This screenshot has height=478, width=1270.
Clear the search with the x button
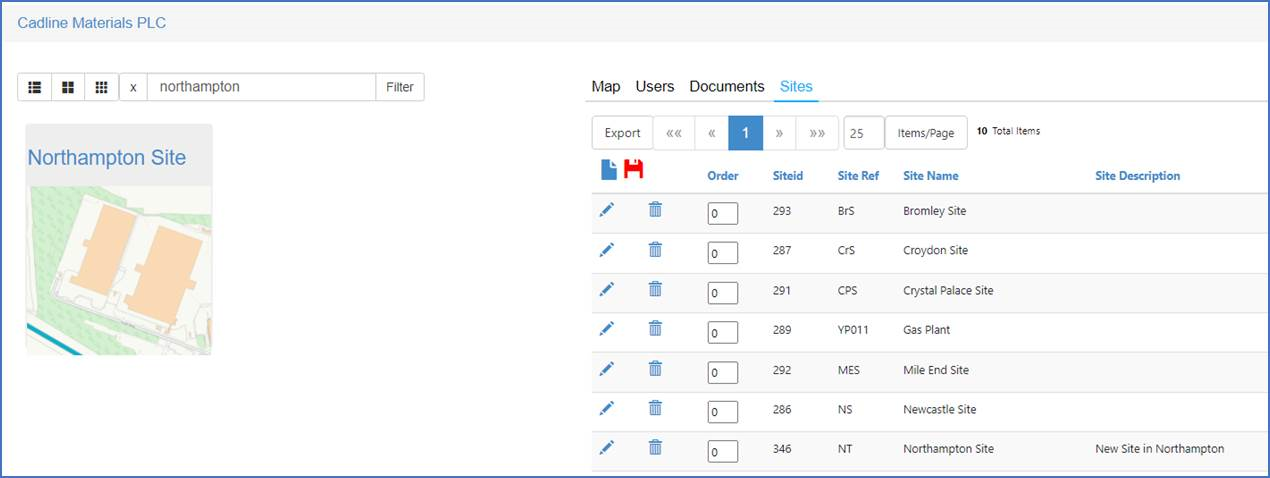pyautogui.click(x=133, y=87)
